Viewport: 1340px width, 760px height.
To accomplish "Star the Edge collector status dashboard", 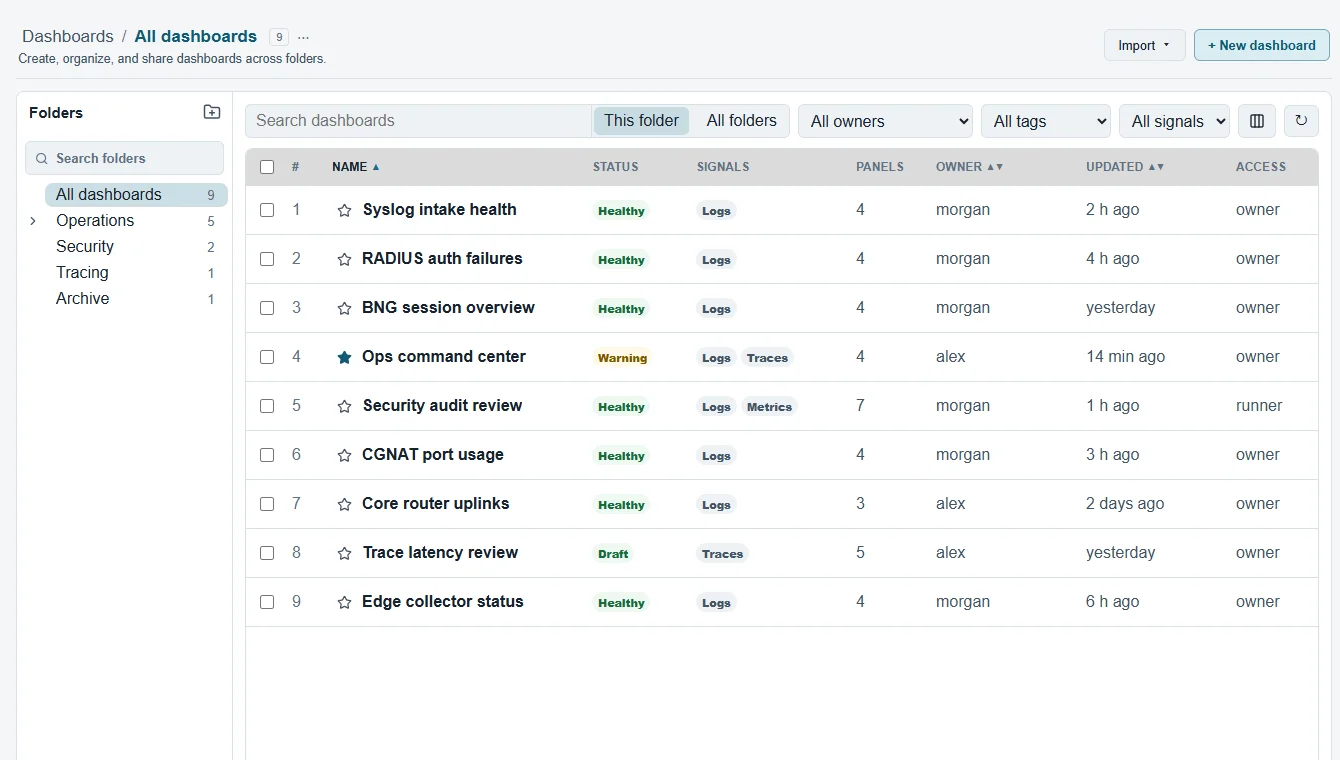I will tap(344, 602).
